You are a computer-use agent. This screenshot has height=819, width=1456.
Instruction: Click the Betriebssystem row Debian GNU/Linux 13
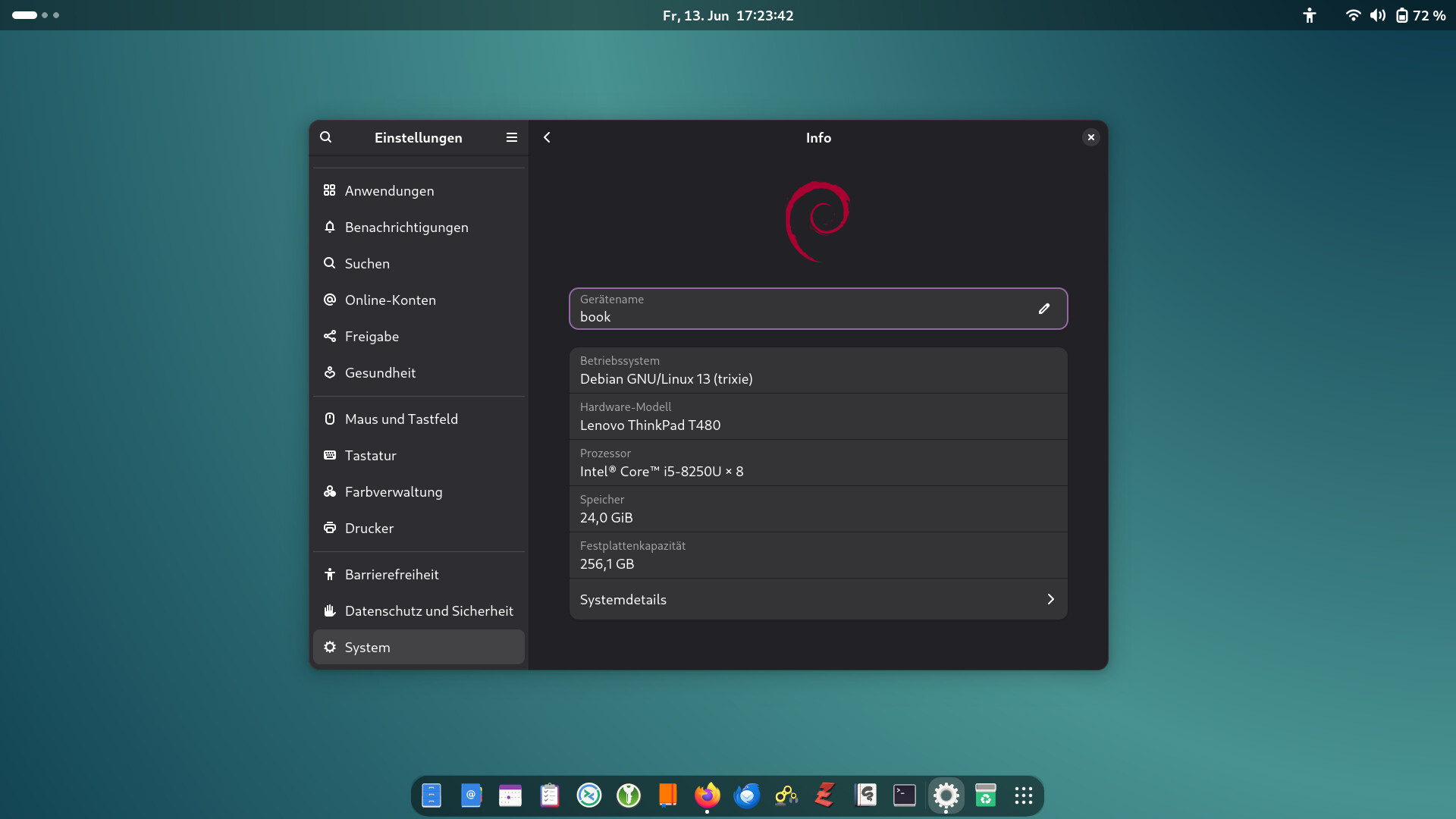[818, 370]
